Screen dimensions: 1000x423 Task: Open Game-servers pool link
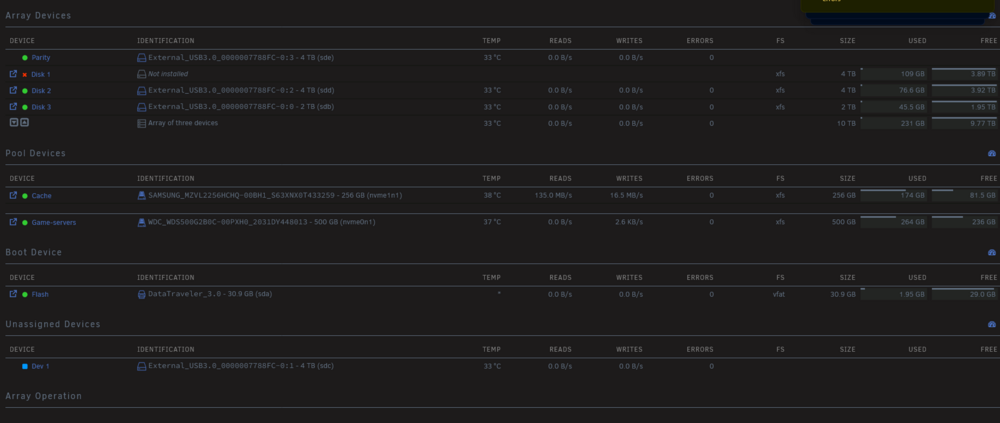(x=54, y=223)
